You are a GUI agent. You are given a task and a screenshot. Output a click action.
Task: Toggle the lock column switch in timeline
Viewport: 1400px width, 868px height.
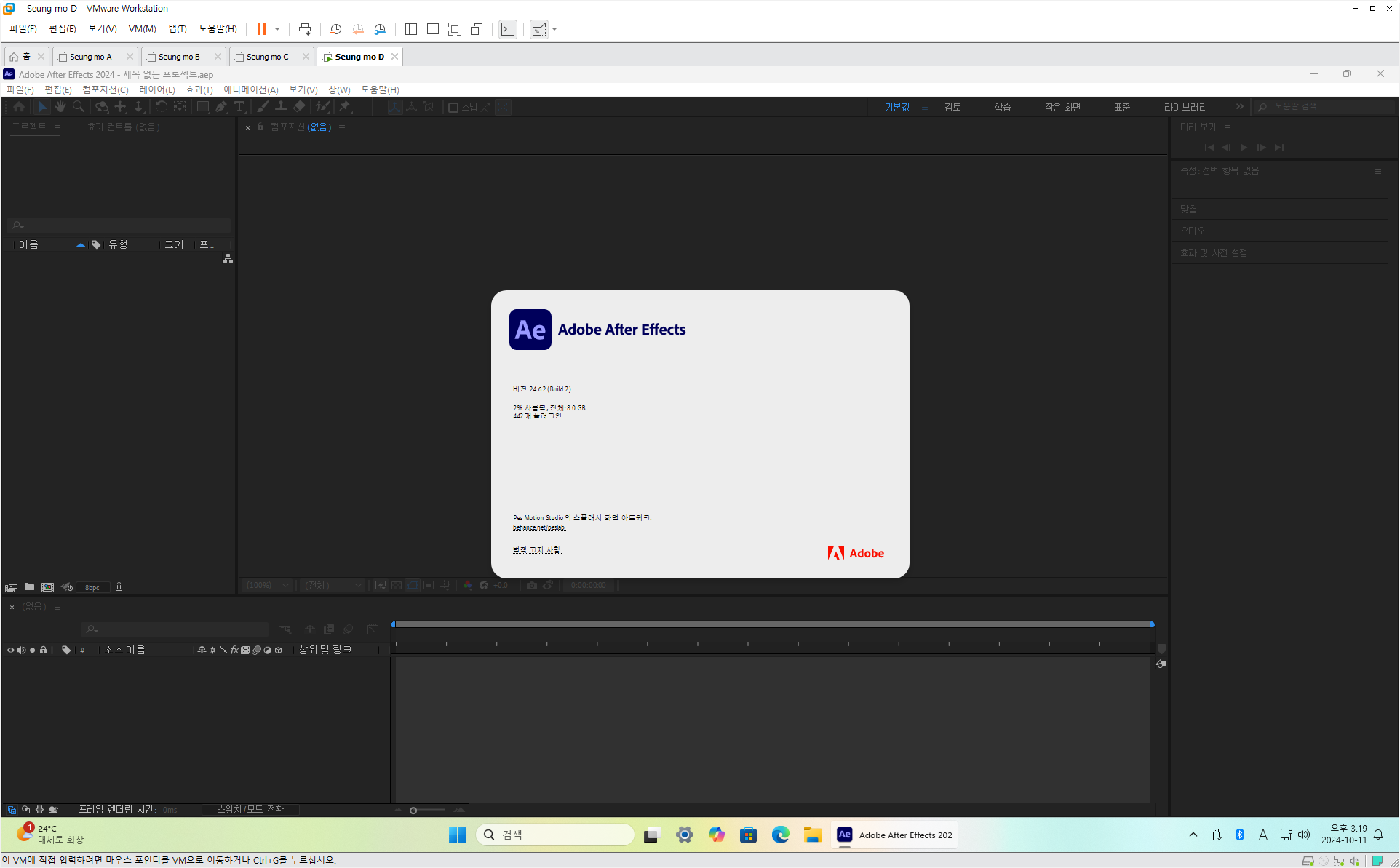pos(43,650)
